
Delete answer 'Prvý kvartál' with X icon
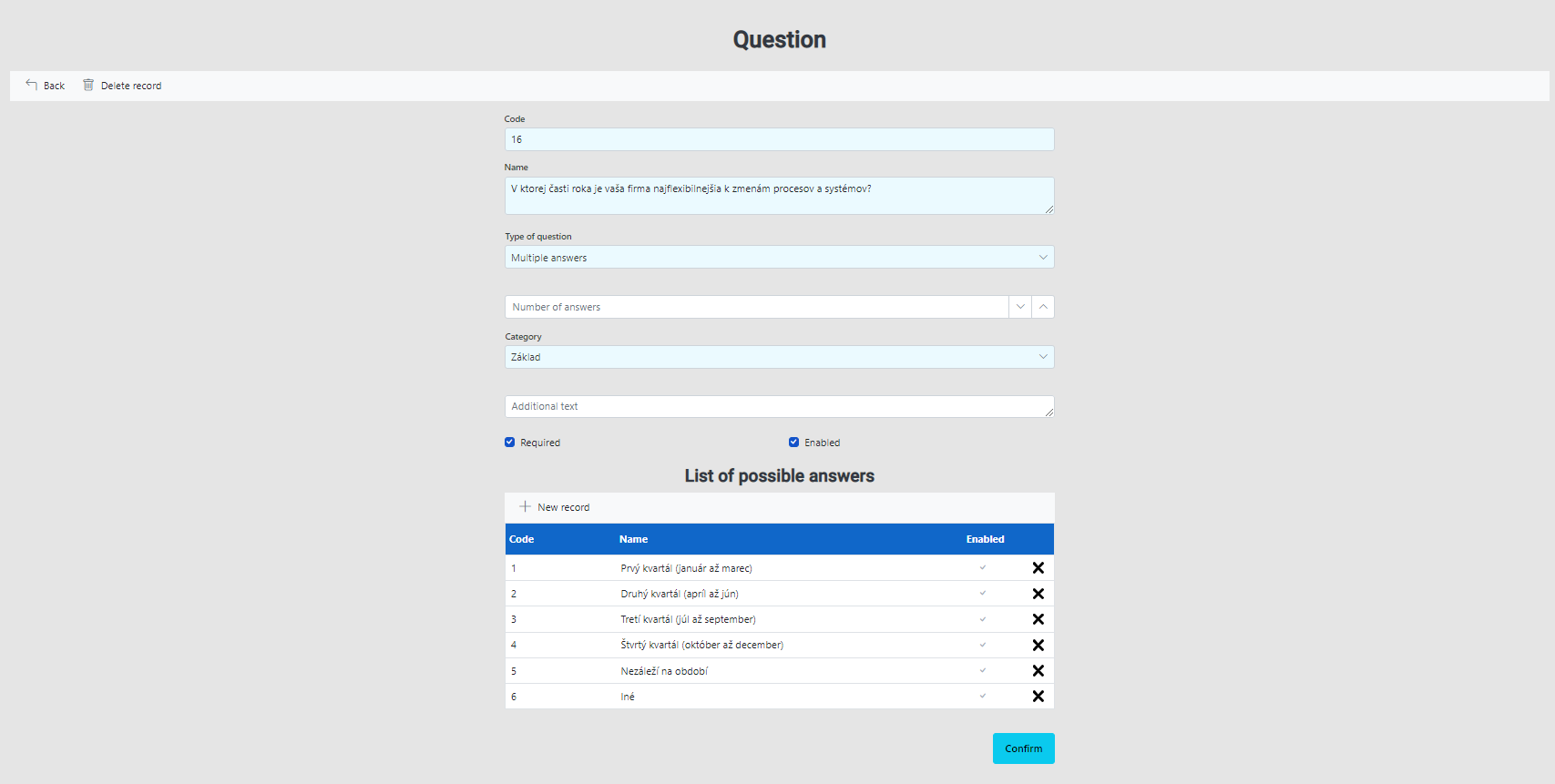point(1038,567)
